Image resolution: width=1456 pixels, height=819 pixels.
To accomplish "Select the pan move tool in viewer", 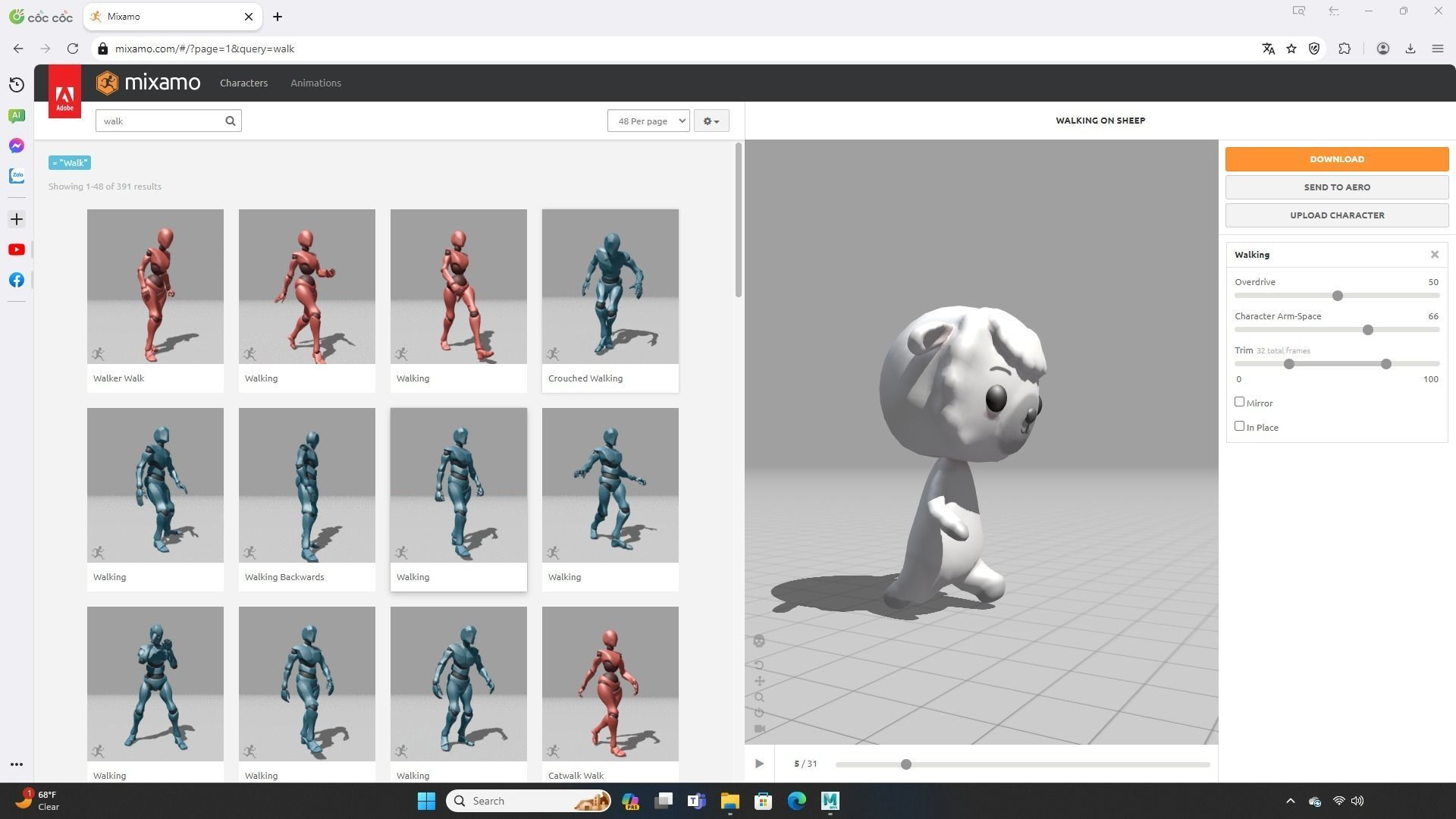I will pos(759,681).
